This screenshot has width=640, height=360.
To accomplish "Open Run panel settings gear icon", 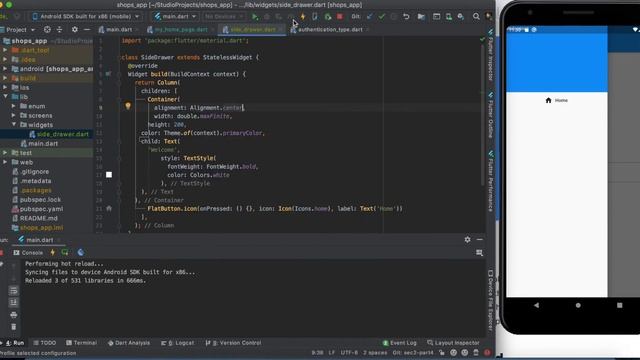I will [467, 240].
